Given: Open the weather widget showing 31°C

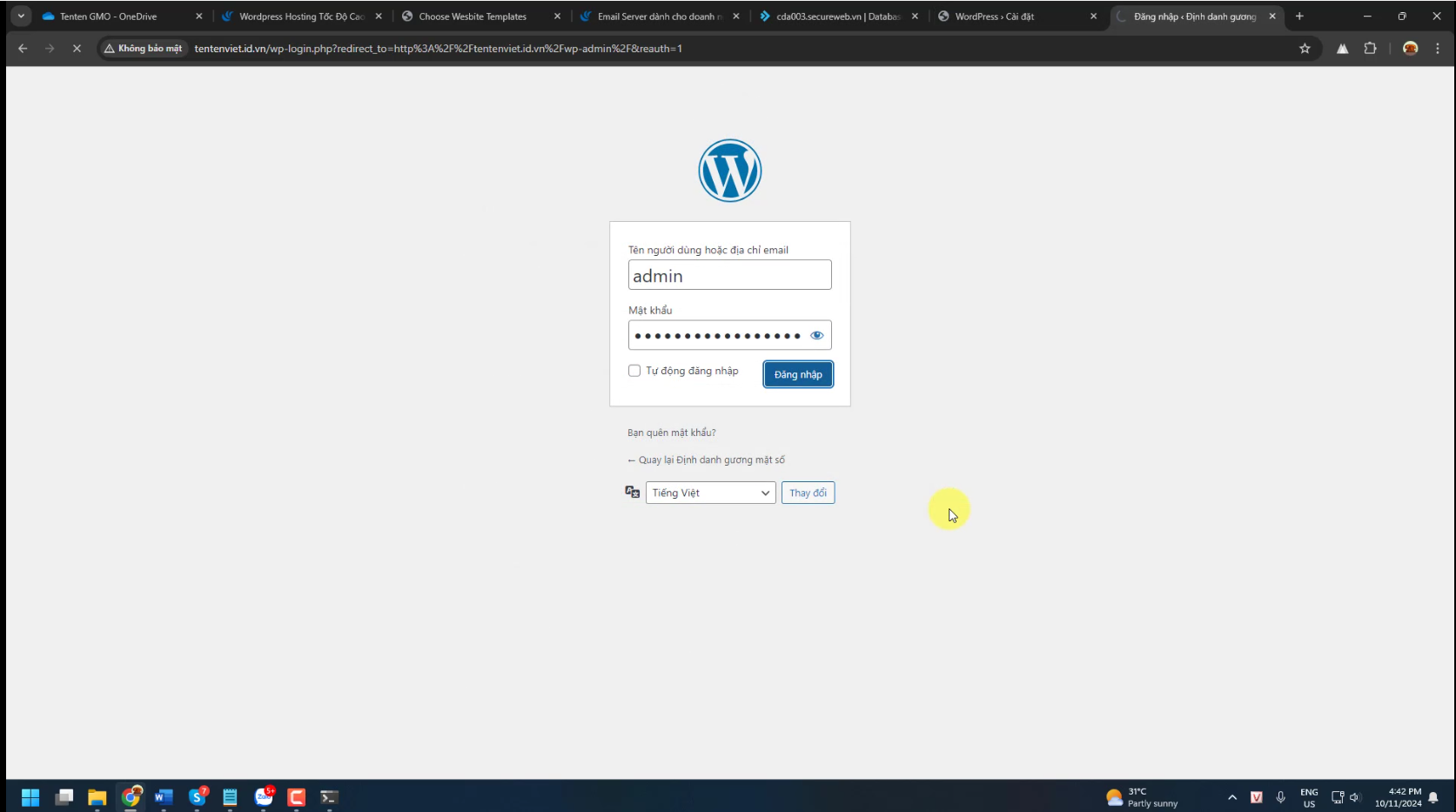Looking at the screenshot, I should click(1142, 797).
